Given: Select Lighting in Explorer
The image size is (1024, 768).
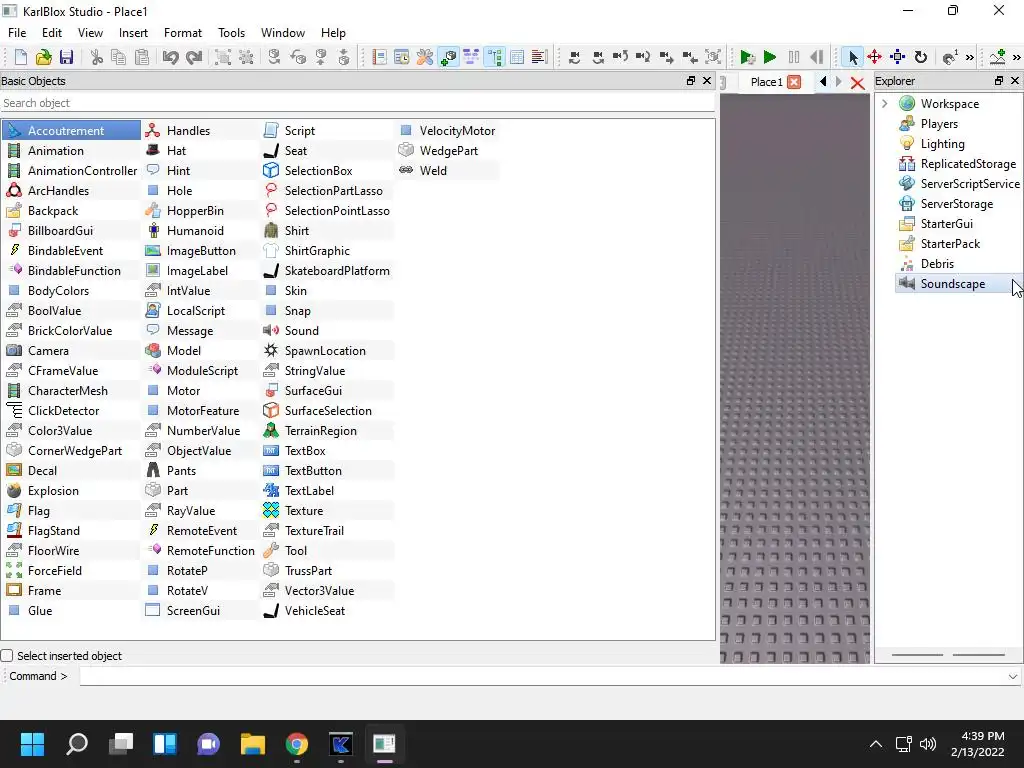Looking at the screenshot, I should pyautogui.click(x=942, y=144).
